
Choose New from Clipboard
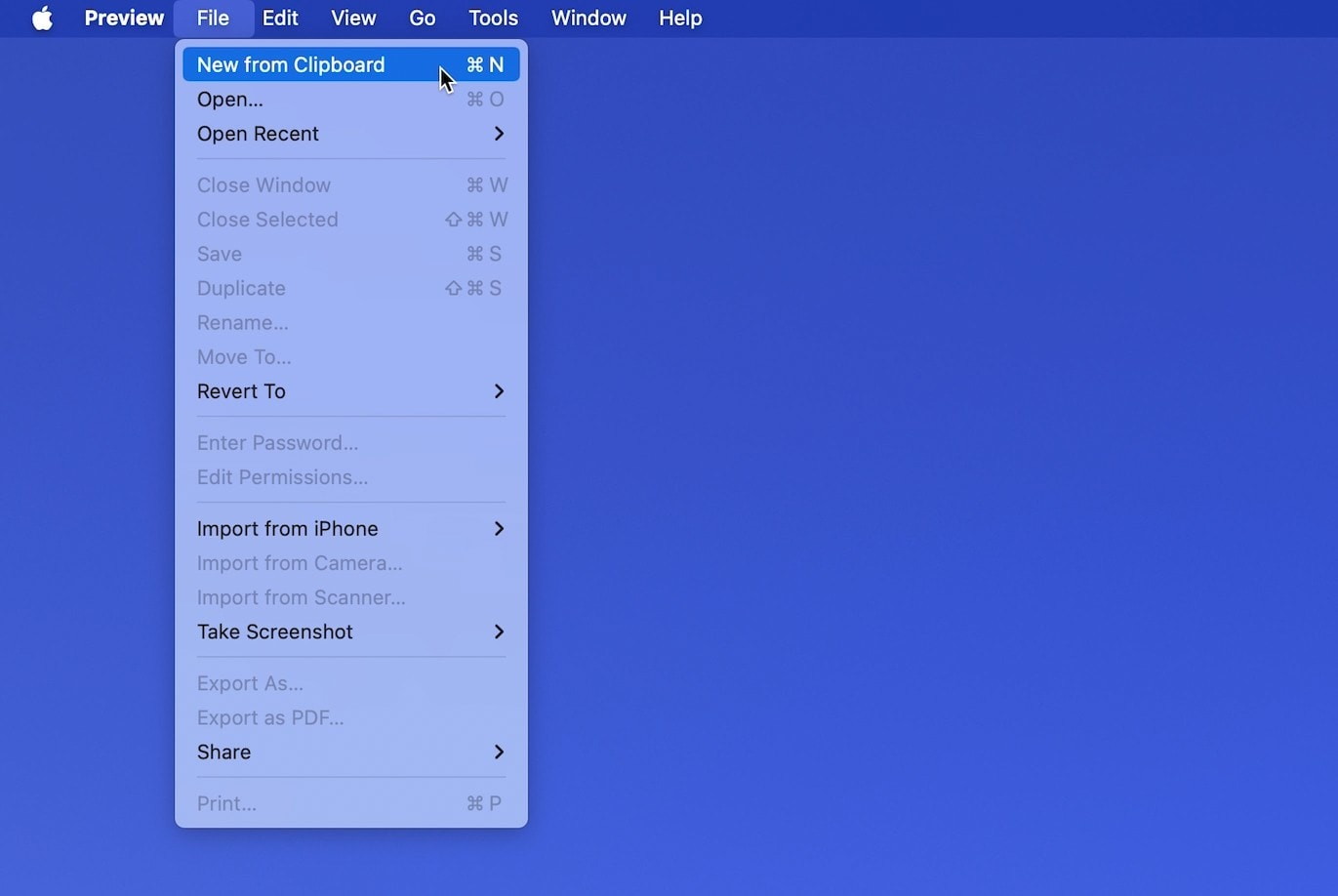351,64
